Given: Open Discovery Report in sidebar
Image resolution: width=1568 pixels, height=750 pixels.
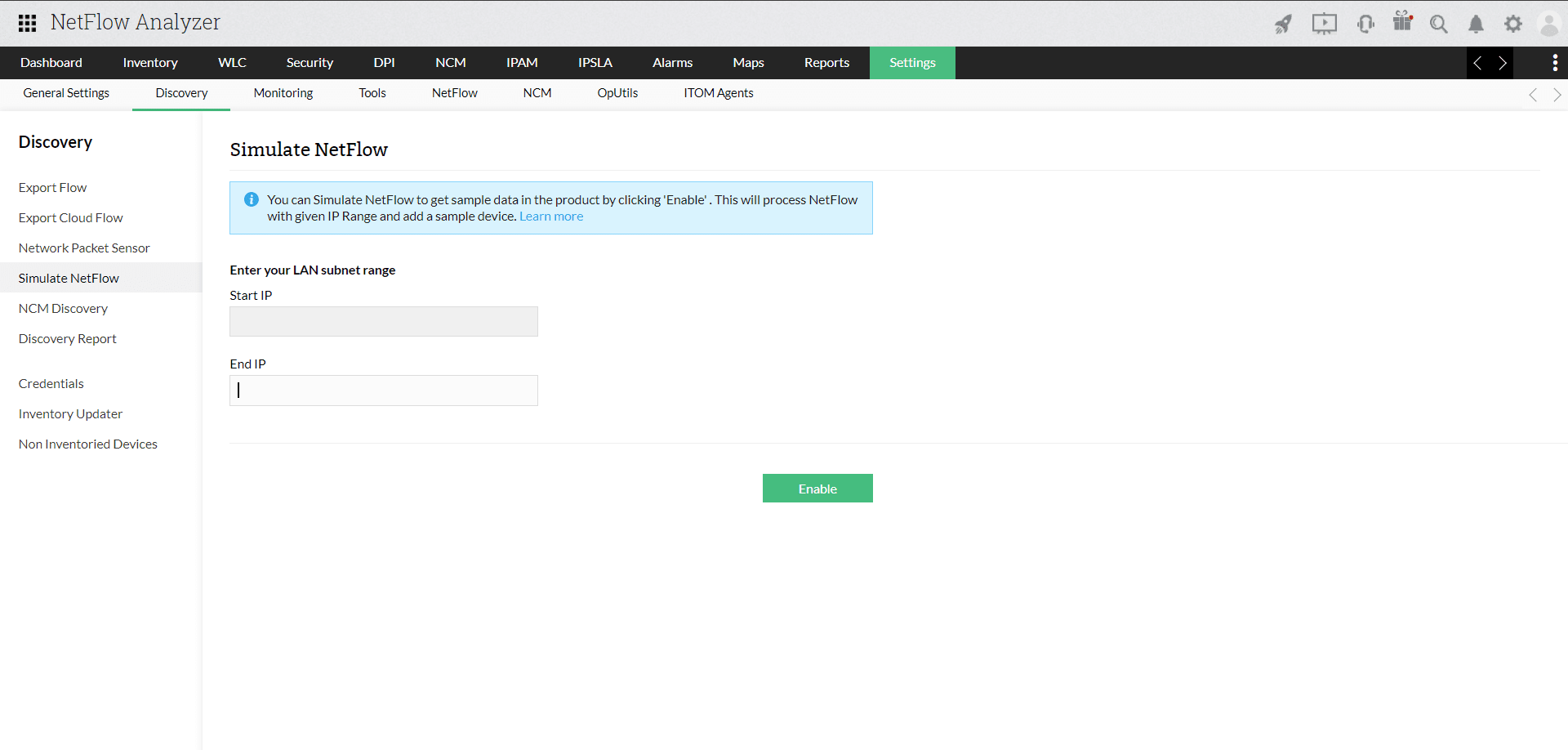Looking at the screenshot, I should coord(68,339).
